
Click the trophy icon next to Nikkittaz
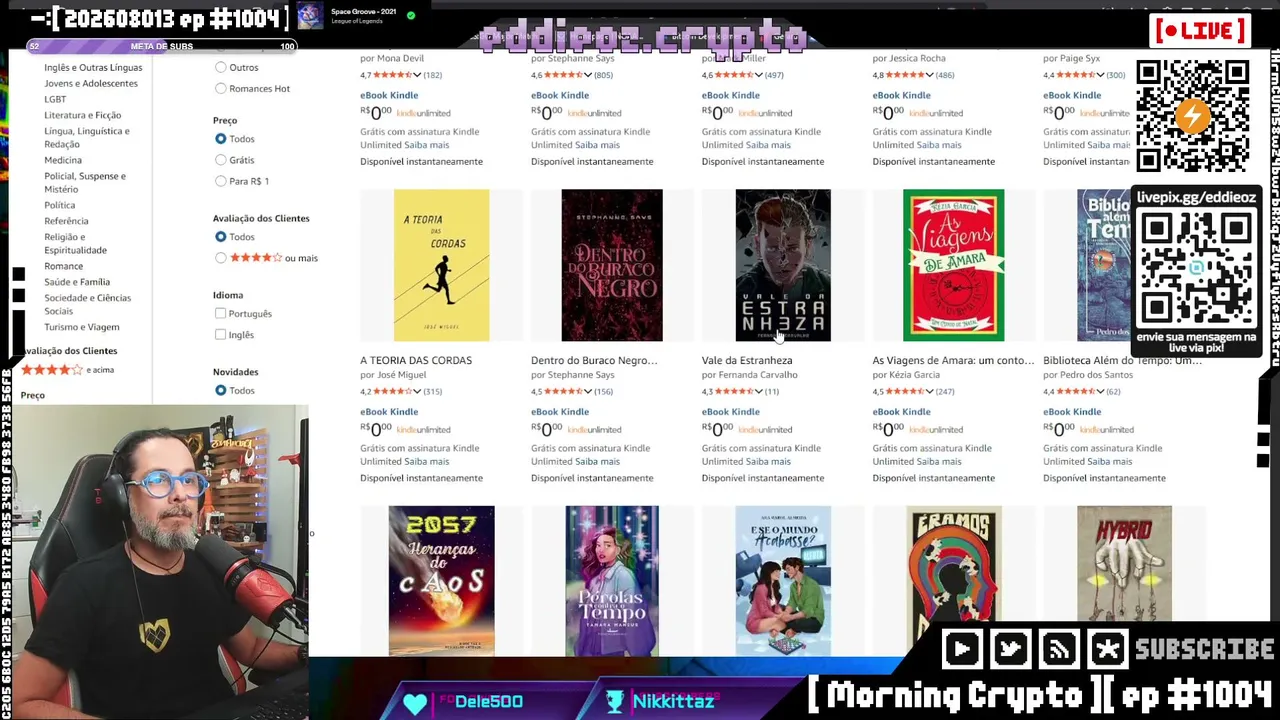click(615, 702)
